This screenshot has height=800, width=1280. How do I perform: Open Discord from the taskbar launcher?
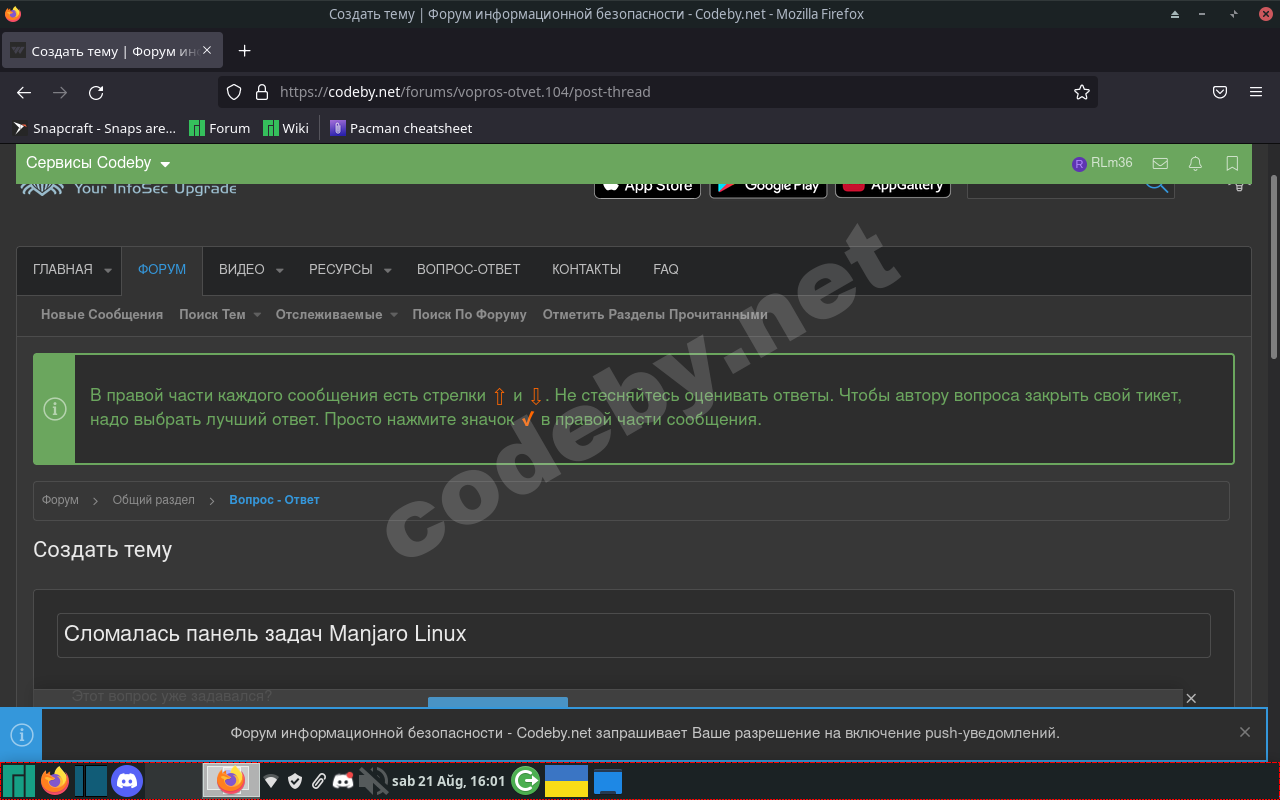click(x=127, y=780)
